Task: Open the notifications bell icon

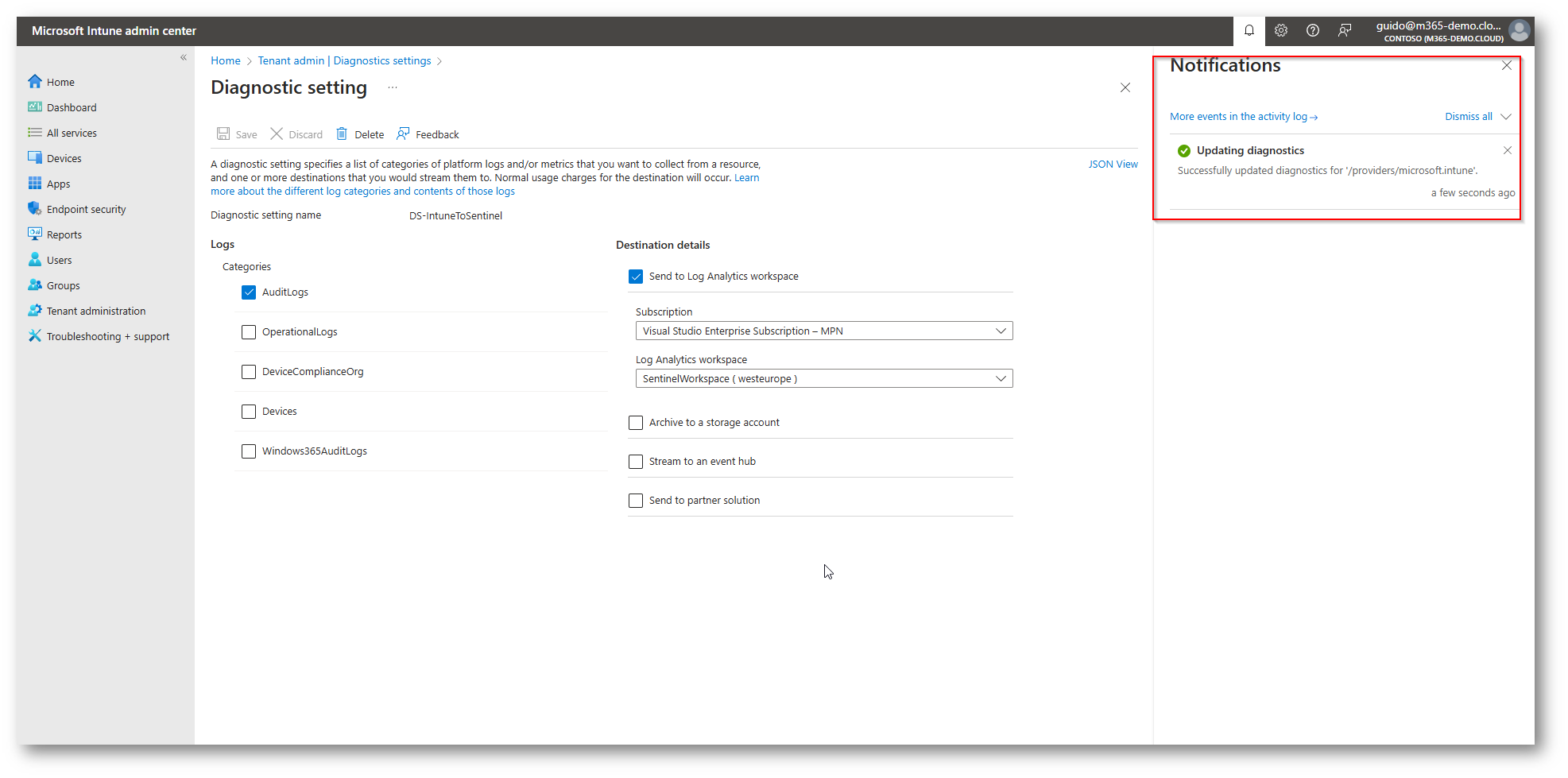Action: click(1249, 30)
